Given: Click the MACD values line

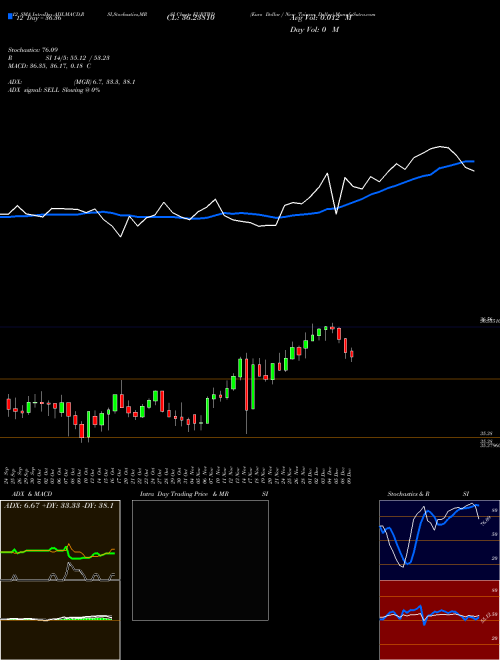Looking at the screenshot, I should click(49, 66).
